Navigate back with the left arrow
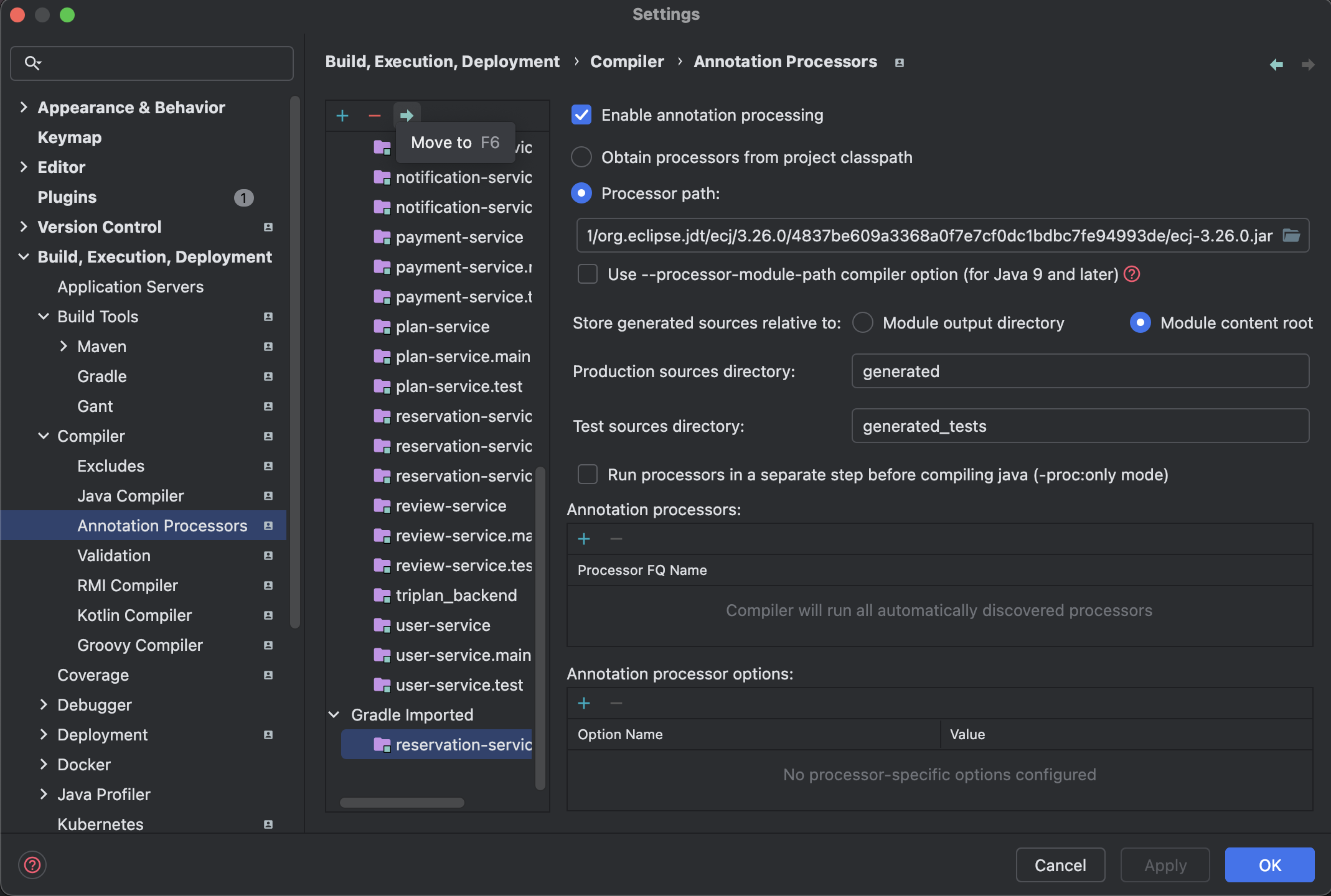Image resolution: width=1331 pixels, height=896 pixels. [1276, 64]
